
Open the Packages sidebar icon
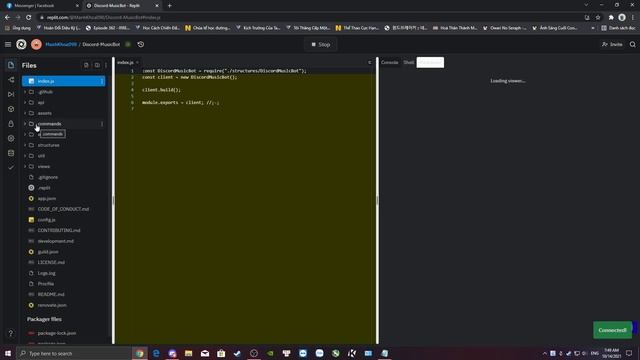[11, 109]
